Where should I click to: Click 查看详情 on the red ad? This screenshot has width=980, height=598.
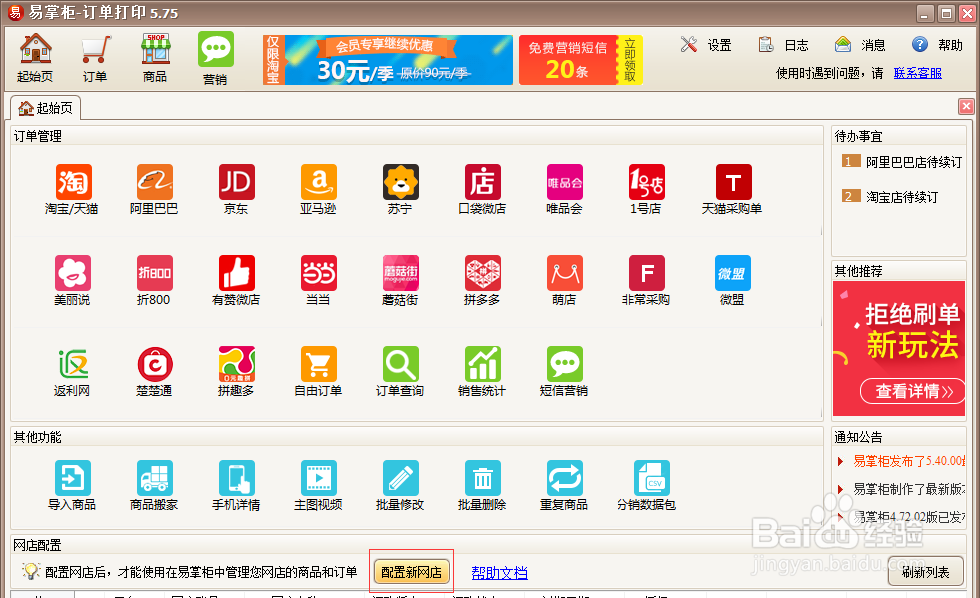(913, 391)
